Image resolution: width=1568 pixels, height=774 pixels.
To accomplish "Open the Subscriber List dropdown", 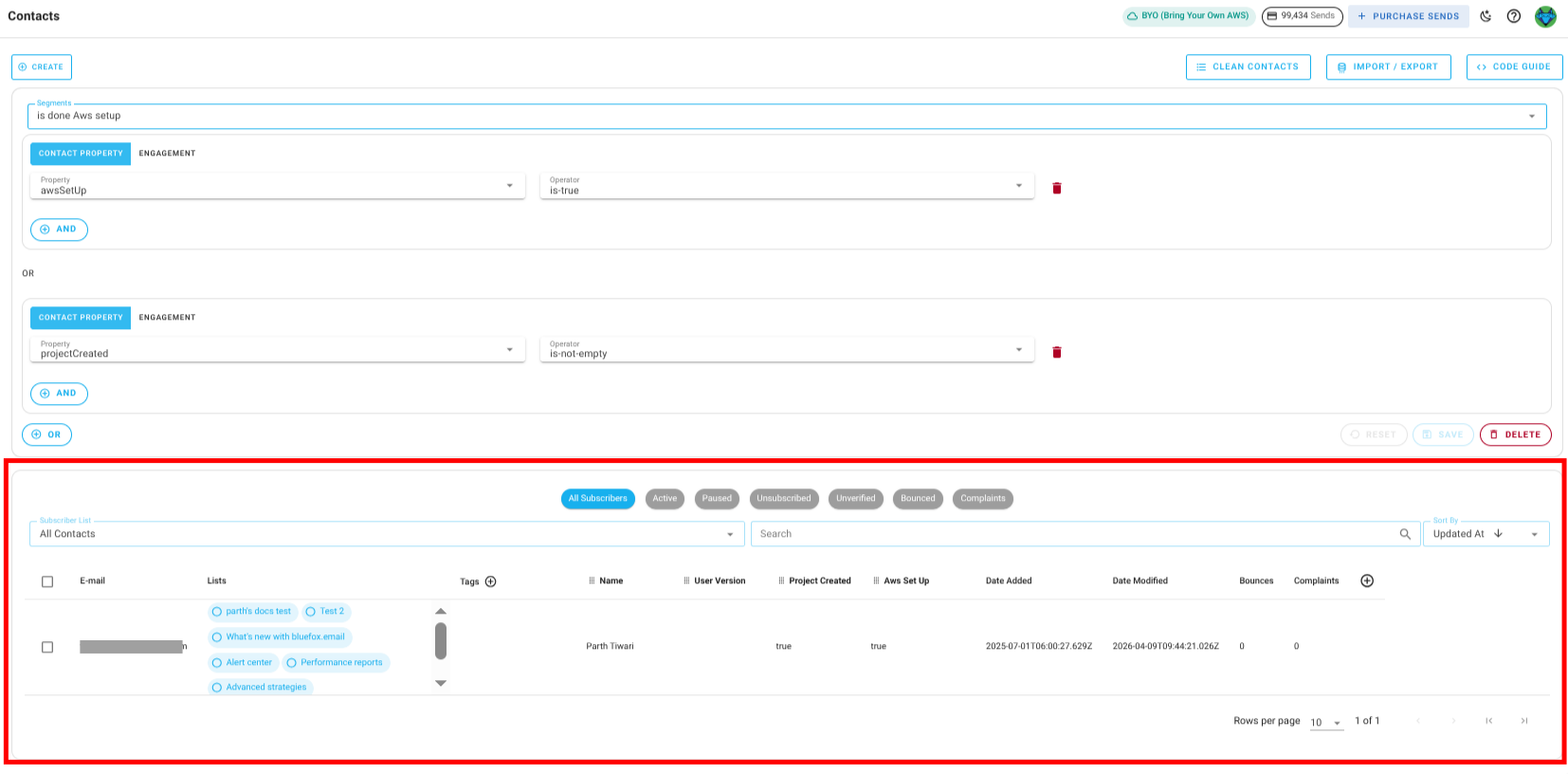I will [x=387, y=534].
